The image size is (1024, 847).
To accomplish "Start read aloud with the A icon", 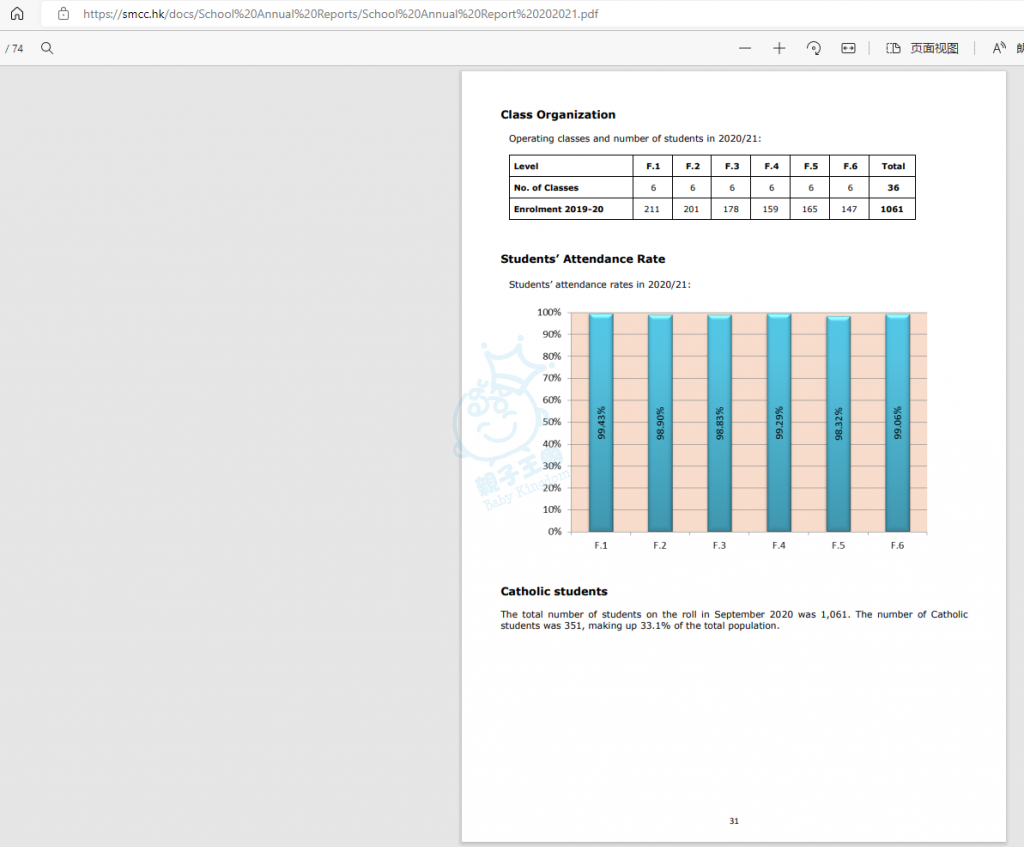I will (x=999, y=48).
